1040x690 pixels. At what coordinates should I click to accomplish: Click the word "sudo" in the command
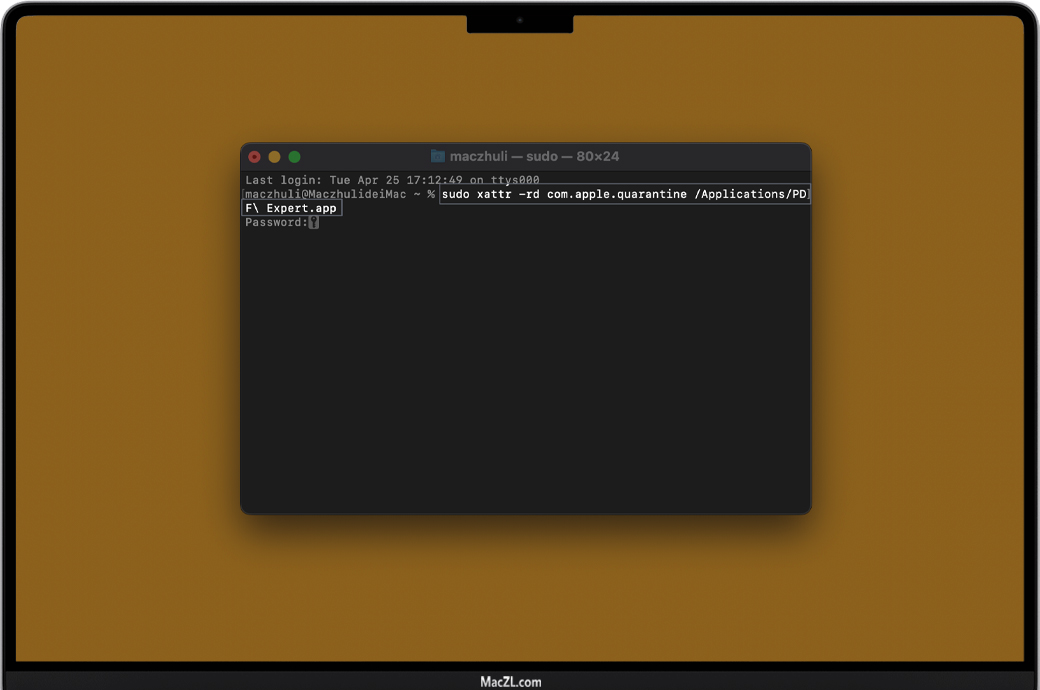[455, 194]
